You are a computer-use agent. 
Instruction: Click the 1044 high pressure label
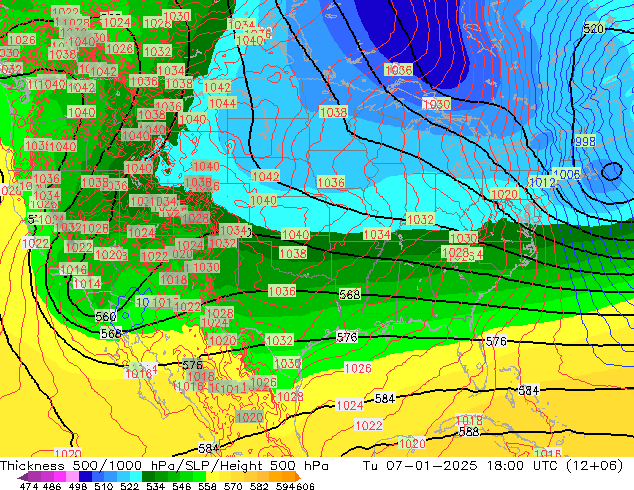(222, 104)
